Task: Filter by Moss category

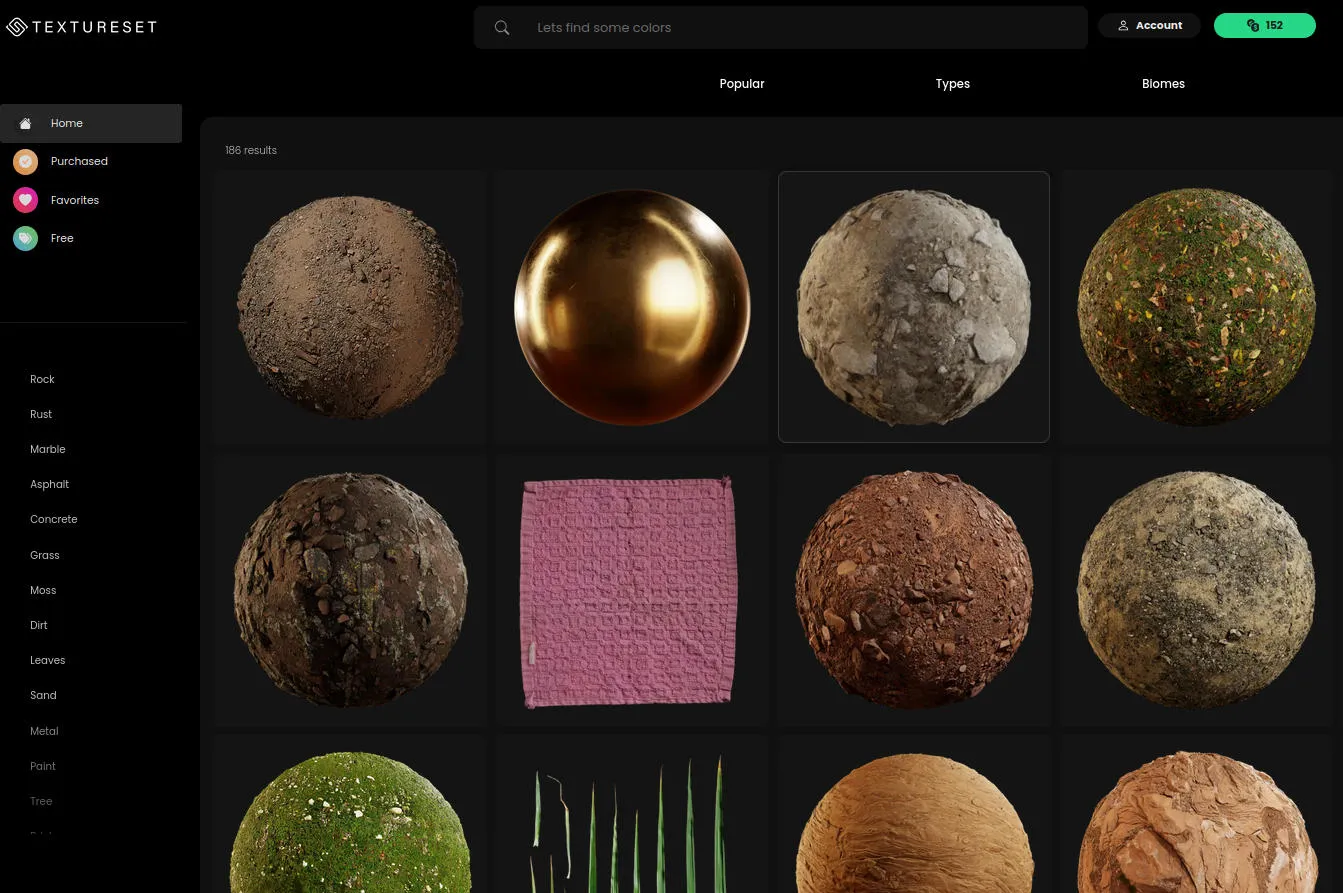Action: 43,590
